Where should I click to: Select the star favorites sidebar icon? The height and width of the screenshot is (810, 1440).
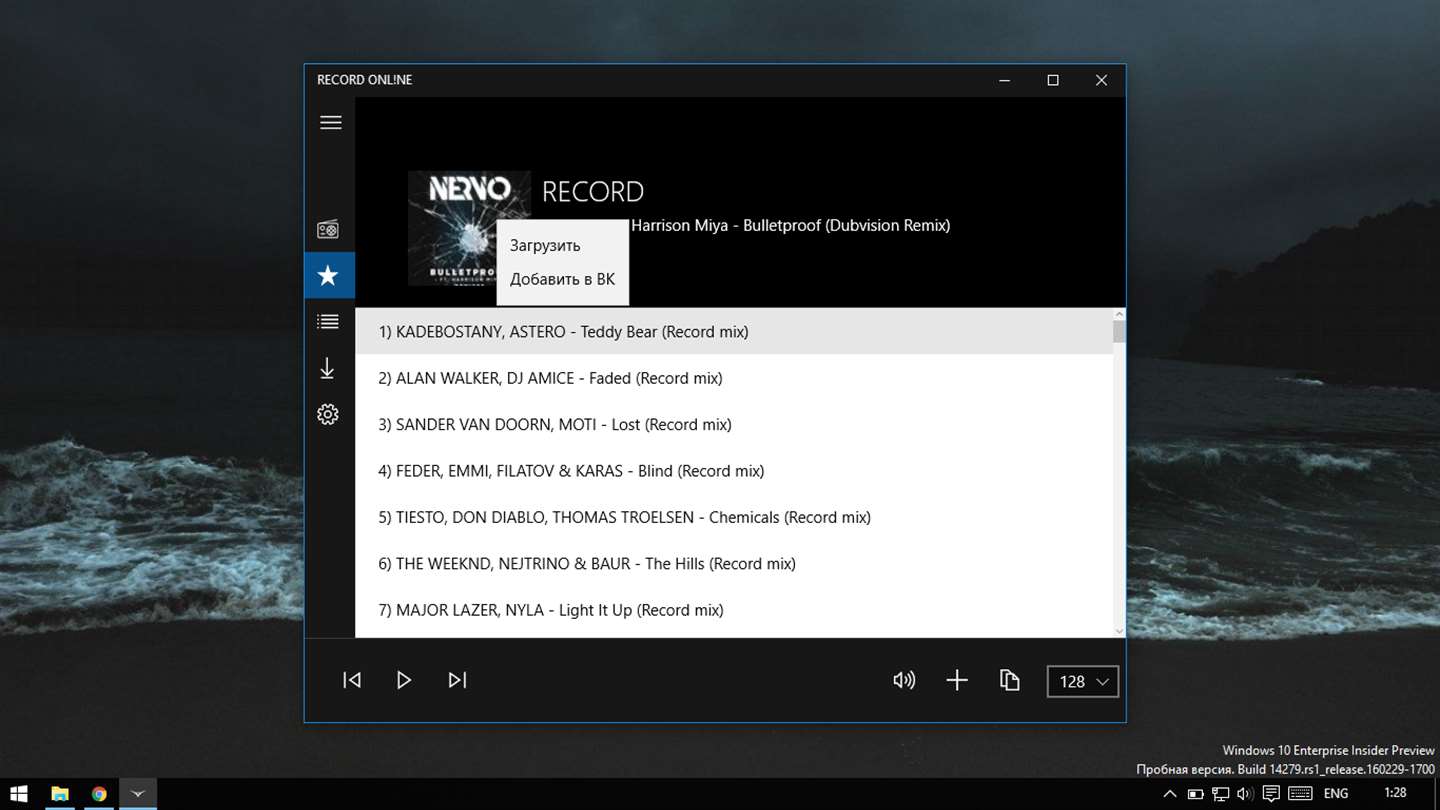click(x=328, y=276)
